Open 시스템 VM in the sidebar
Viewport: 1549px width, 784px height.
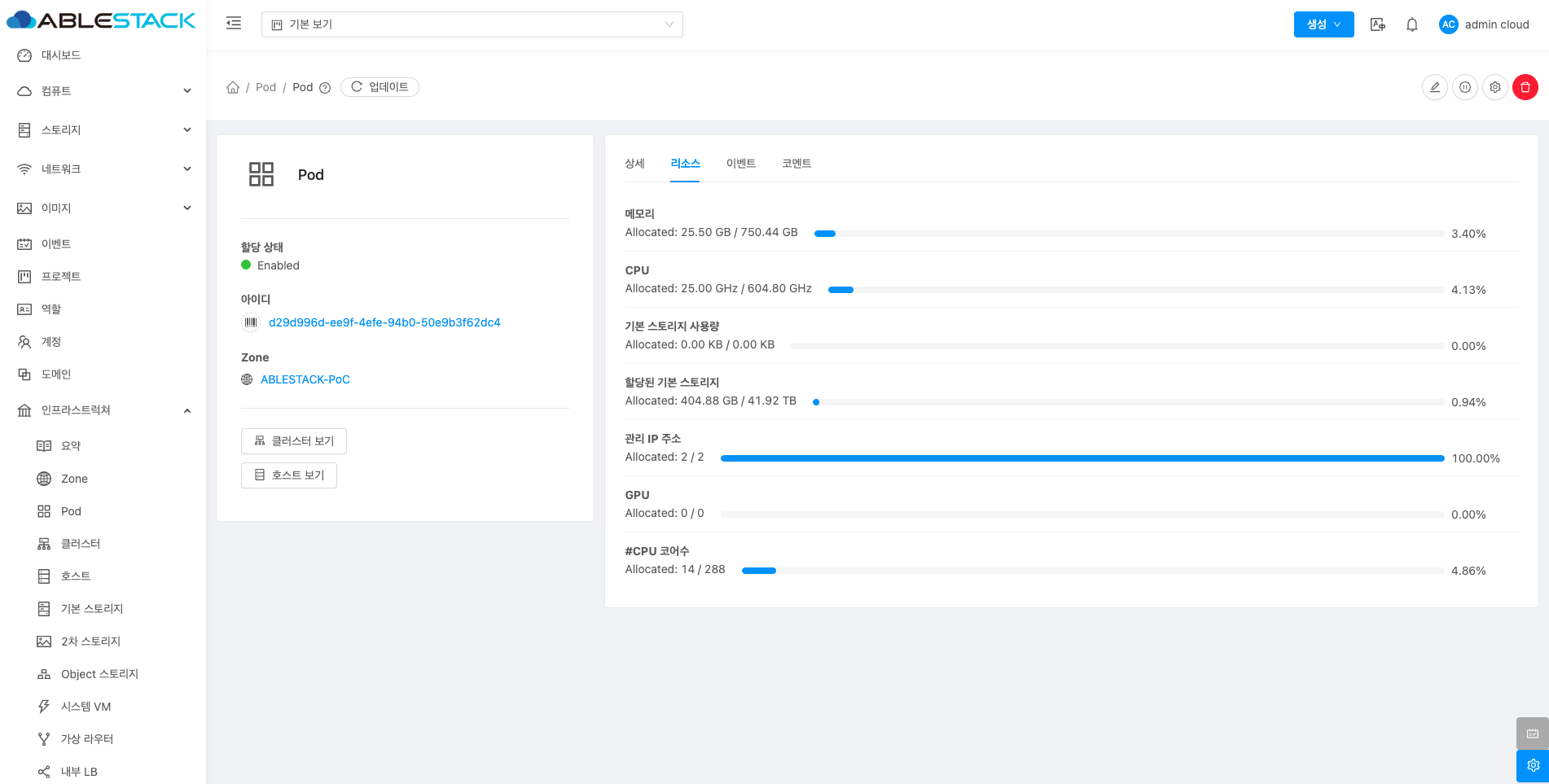[86, 707]
